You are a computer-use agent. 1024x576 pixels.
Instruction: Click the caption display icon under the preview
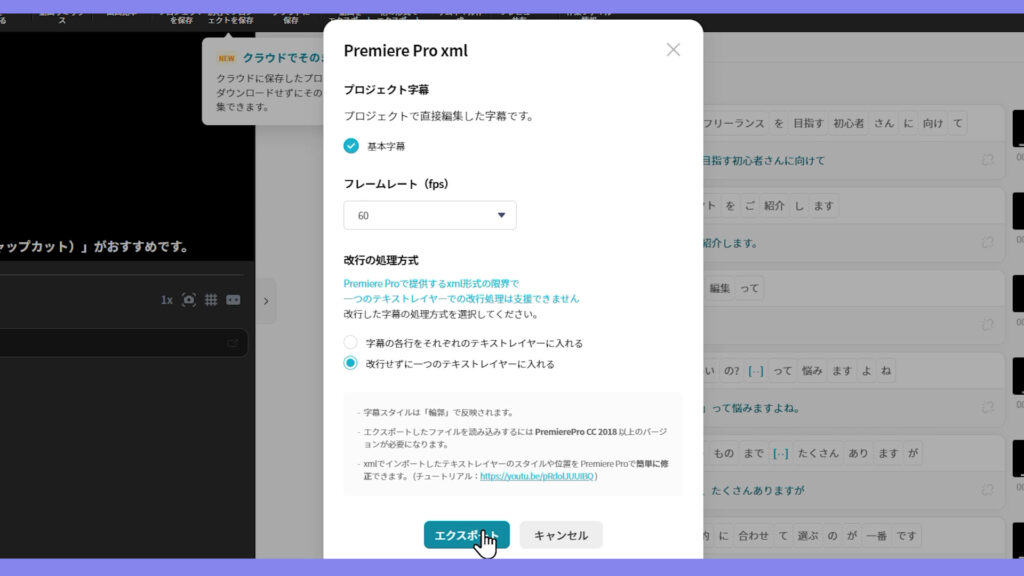coord(233,300)
